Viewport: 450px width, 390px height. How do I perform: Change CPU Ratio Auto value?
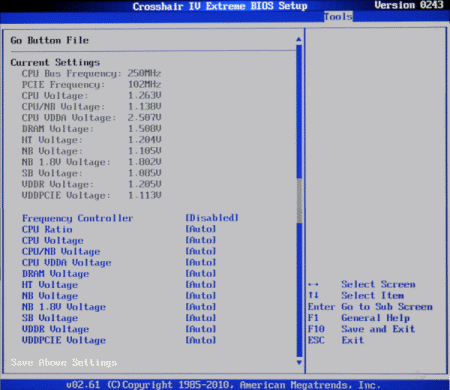coord(201,229)
